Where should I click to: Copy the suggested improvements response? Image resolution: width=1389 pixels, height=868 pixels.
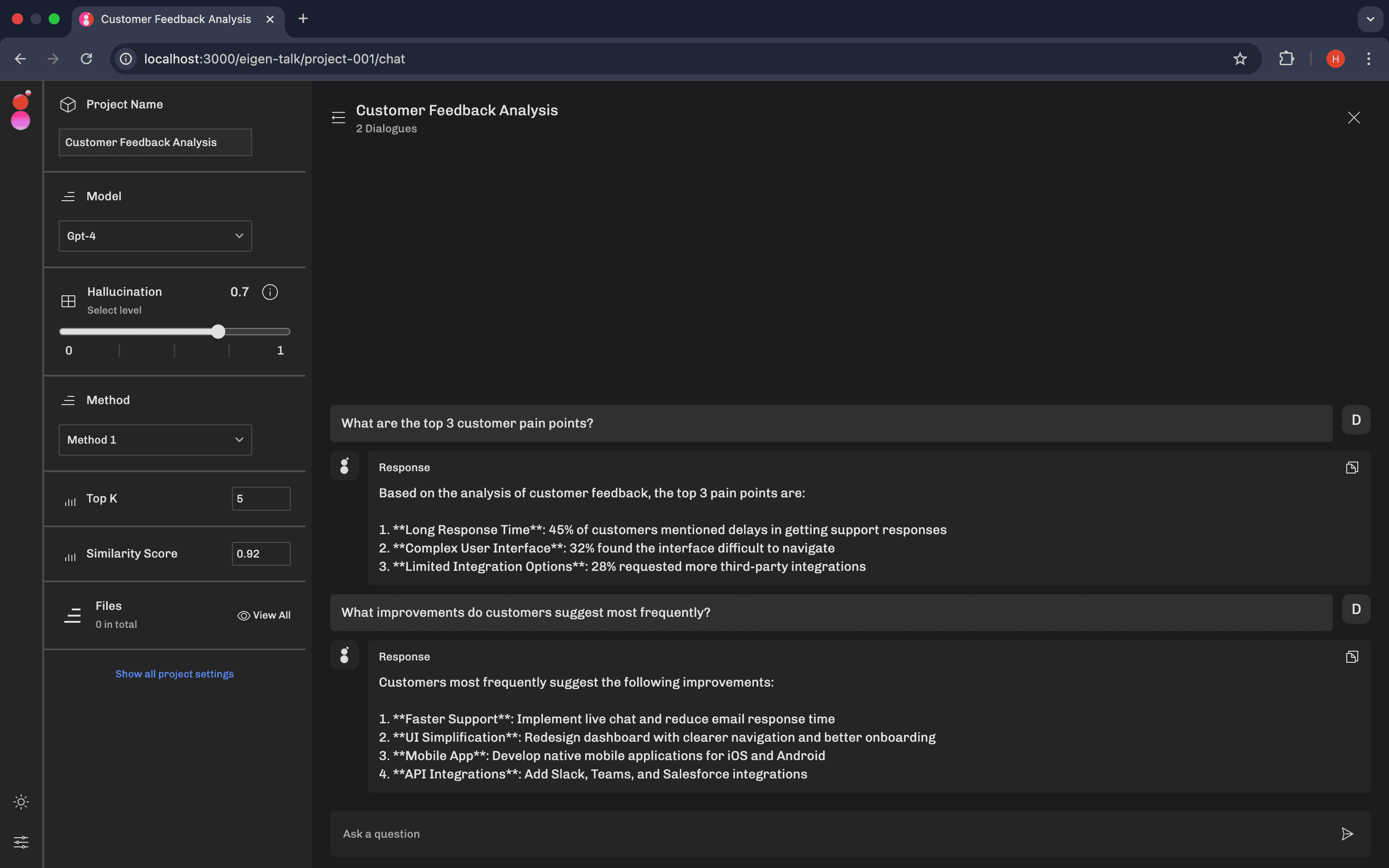(1352, 657)
